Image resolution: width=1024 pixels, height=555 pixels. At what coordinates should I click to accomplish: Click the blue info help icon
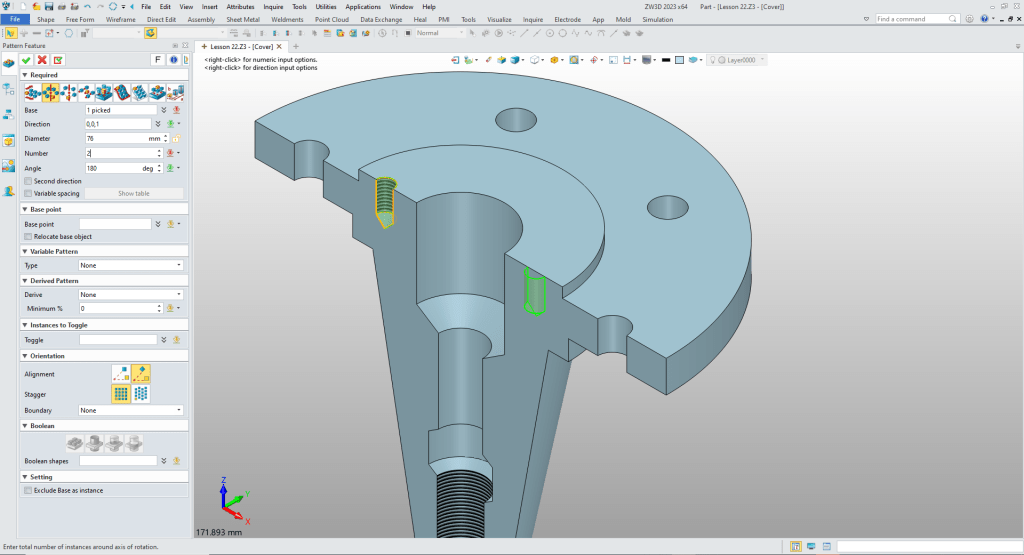[173, 60]
